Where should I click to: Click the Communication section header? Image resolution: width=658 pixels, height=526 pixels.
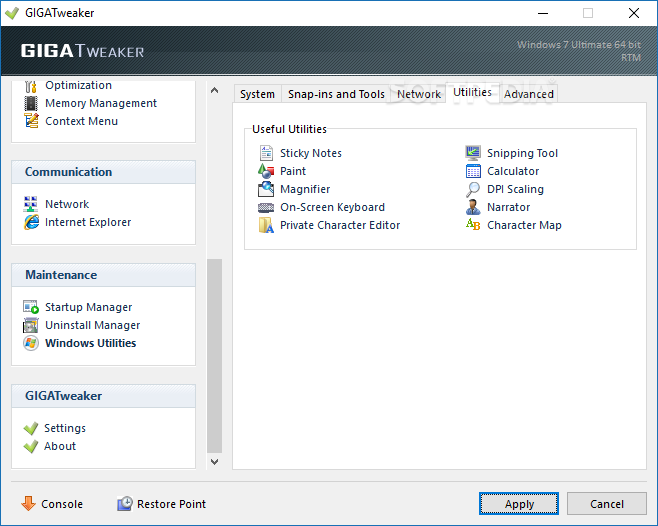click(x=103, y=172)
